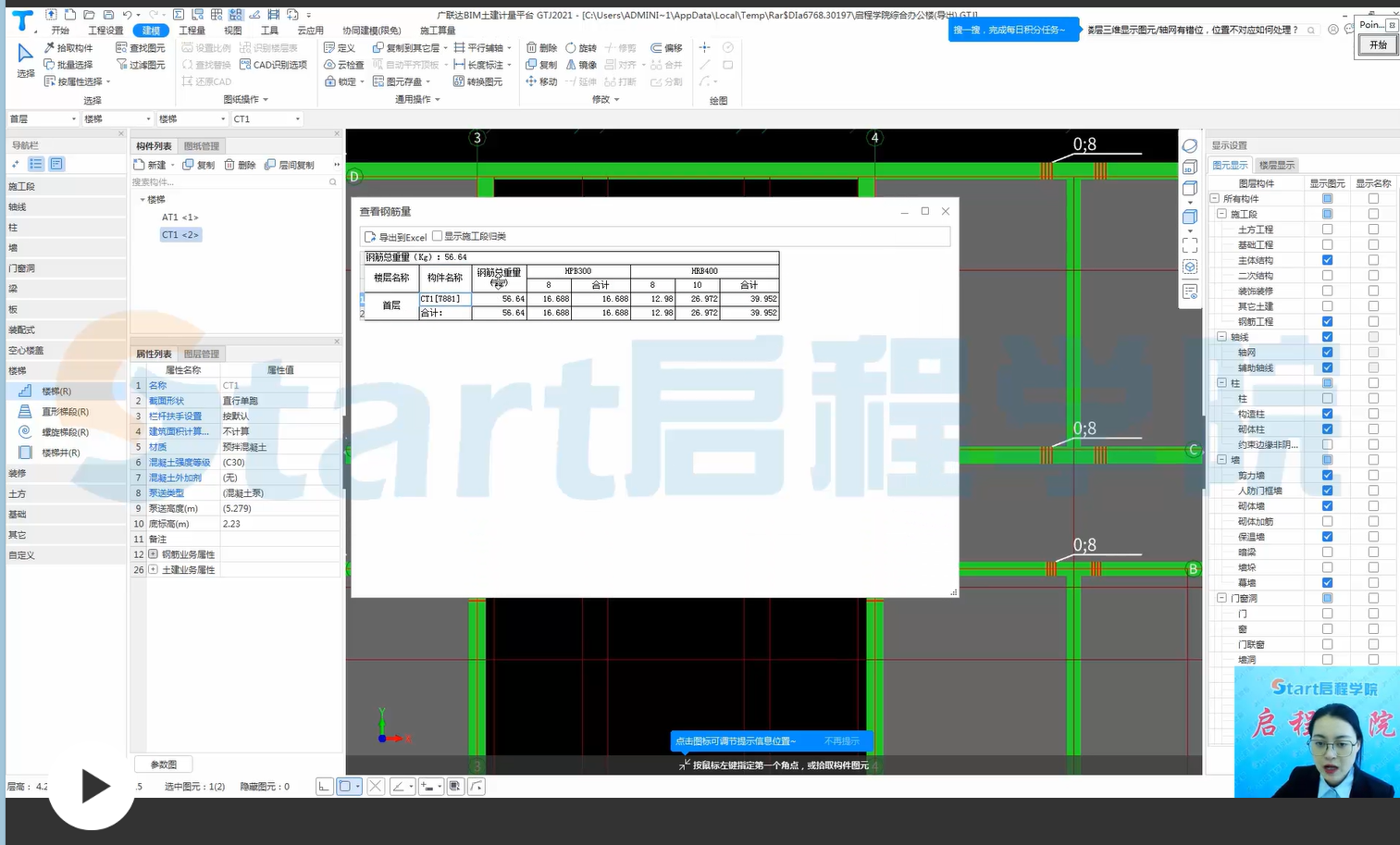Viewport: 1400px width, 845px height.
Task: Click the 底标高 value 2.23 field
Action: coord(279,524)
